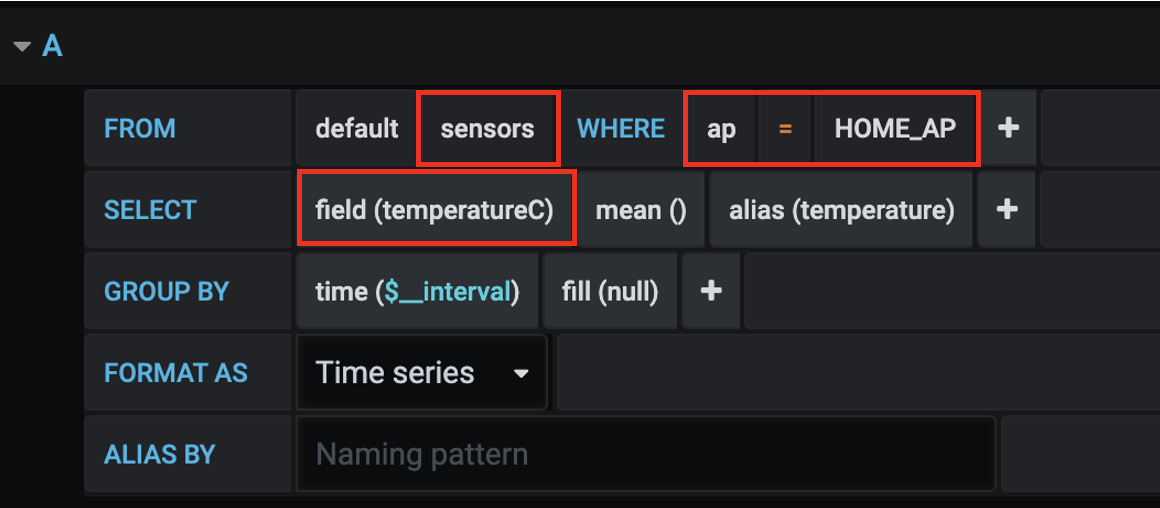Add a WHERE condition with plus icon
Viewport: 1160px width, 508px height.
(x=1008, y=128)
